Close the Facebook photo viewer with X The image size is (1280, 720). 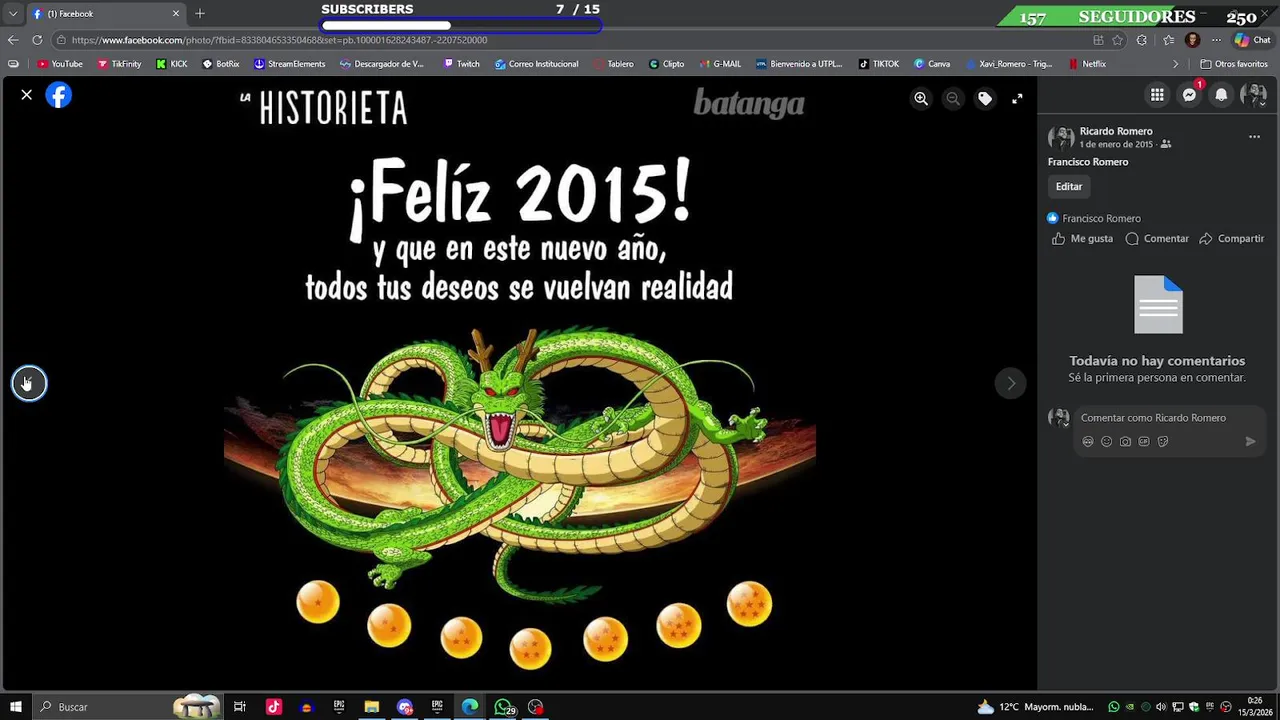[x=27, y=95]
